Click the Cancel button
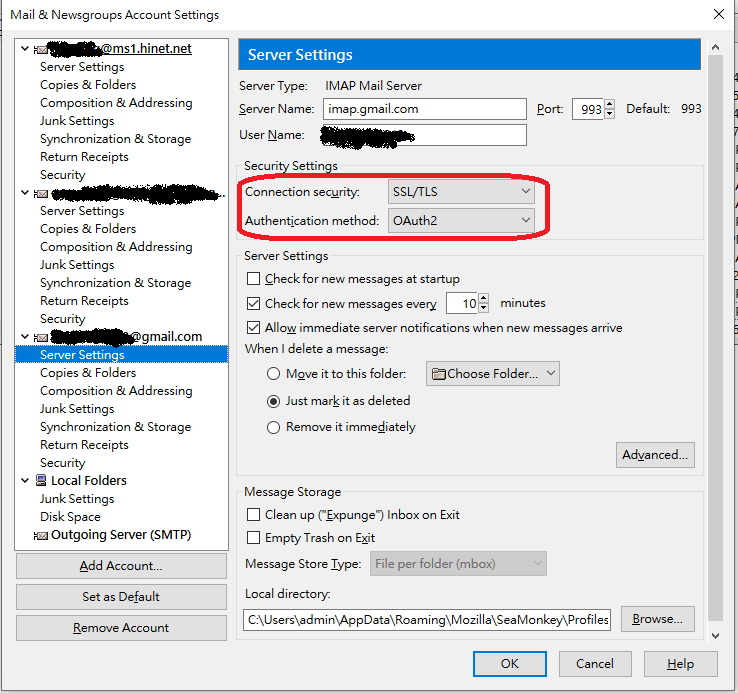The height and width of the screenshot is (693, 738). click(x=595, y=664)
